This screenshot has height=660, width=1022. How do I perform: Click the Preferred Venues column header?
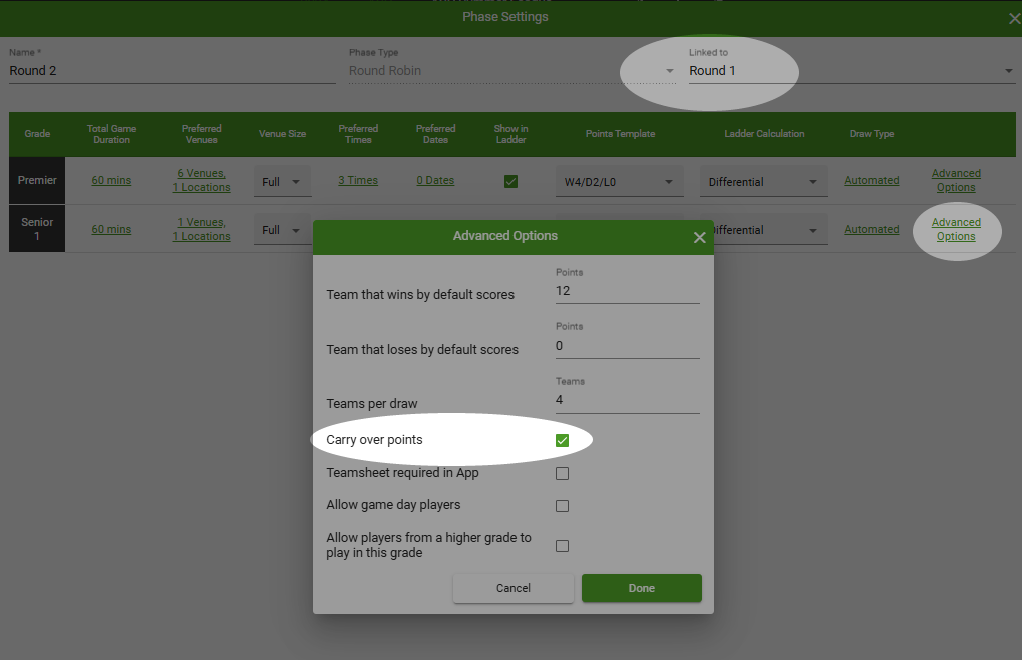pos(201,134)
